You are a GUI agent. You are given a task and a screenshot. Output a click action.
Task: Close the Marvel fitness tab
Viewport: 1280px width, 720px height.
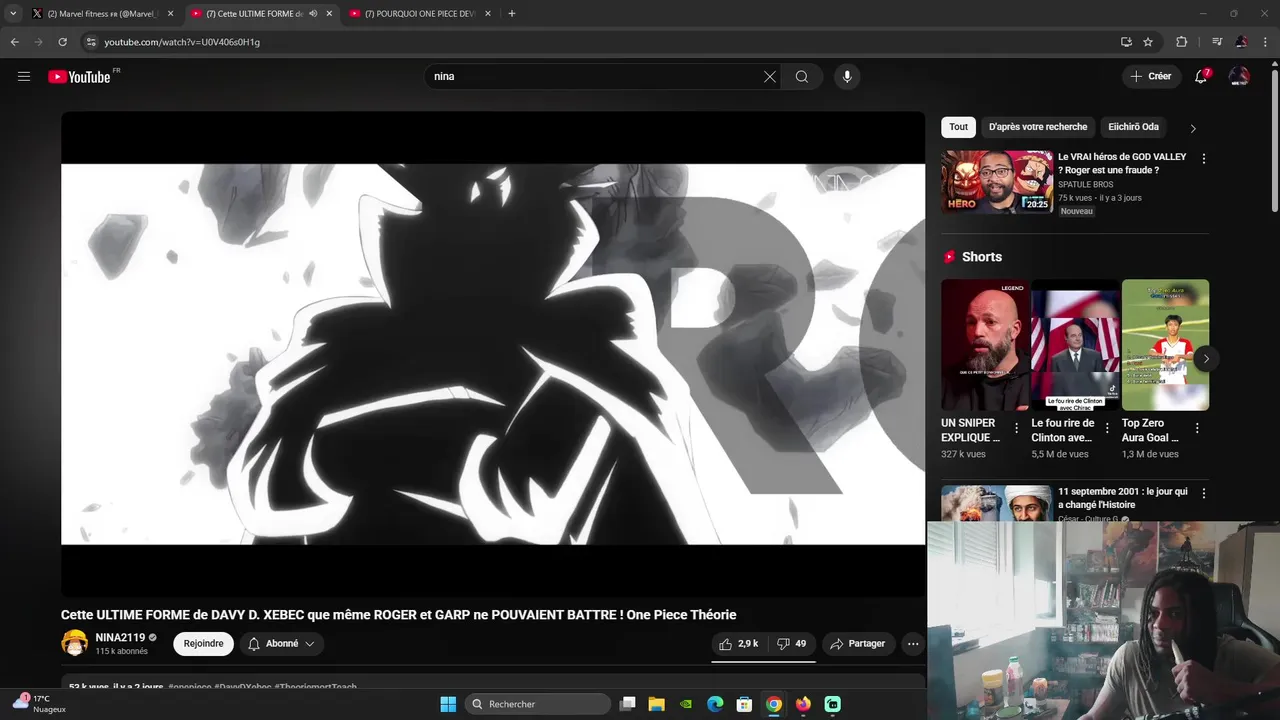click(x=170, y=14)
